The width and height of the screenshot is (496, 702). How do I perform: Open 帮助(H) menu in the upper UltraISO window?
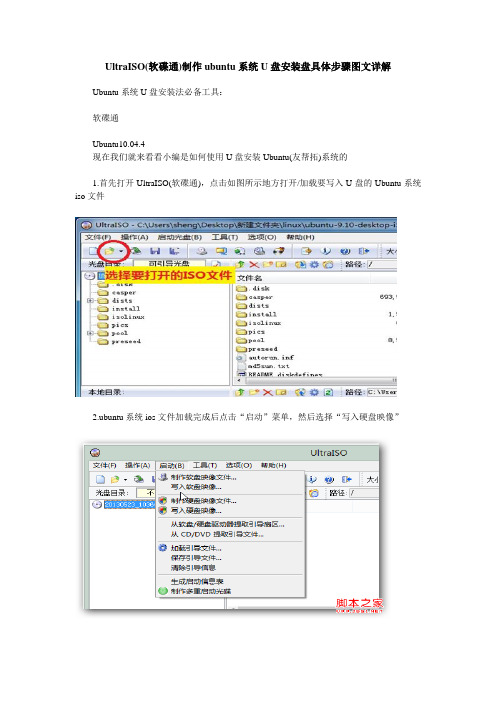pos(300,237)
